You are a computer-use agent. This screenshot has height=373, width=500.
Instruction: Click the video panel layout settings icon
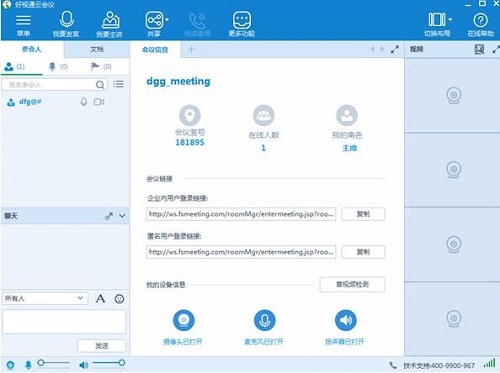pyautogui.click(x=479, y=49)
